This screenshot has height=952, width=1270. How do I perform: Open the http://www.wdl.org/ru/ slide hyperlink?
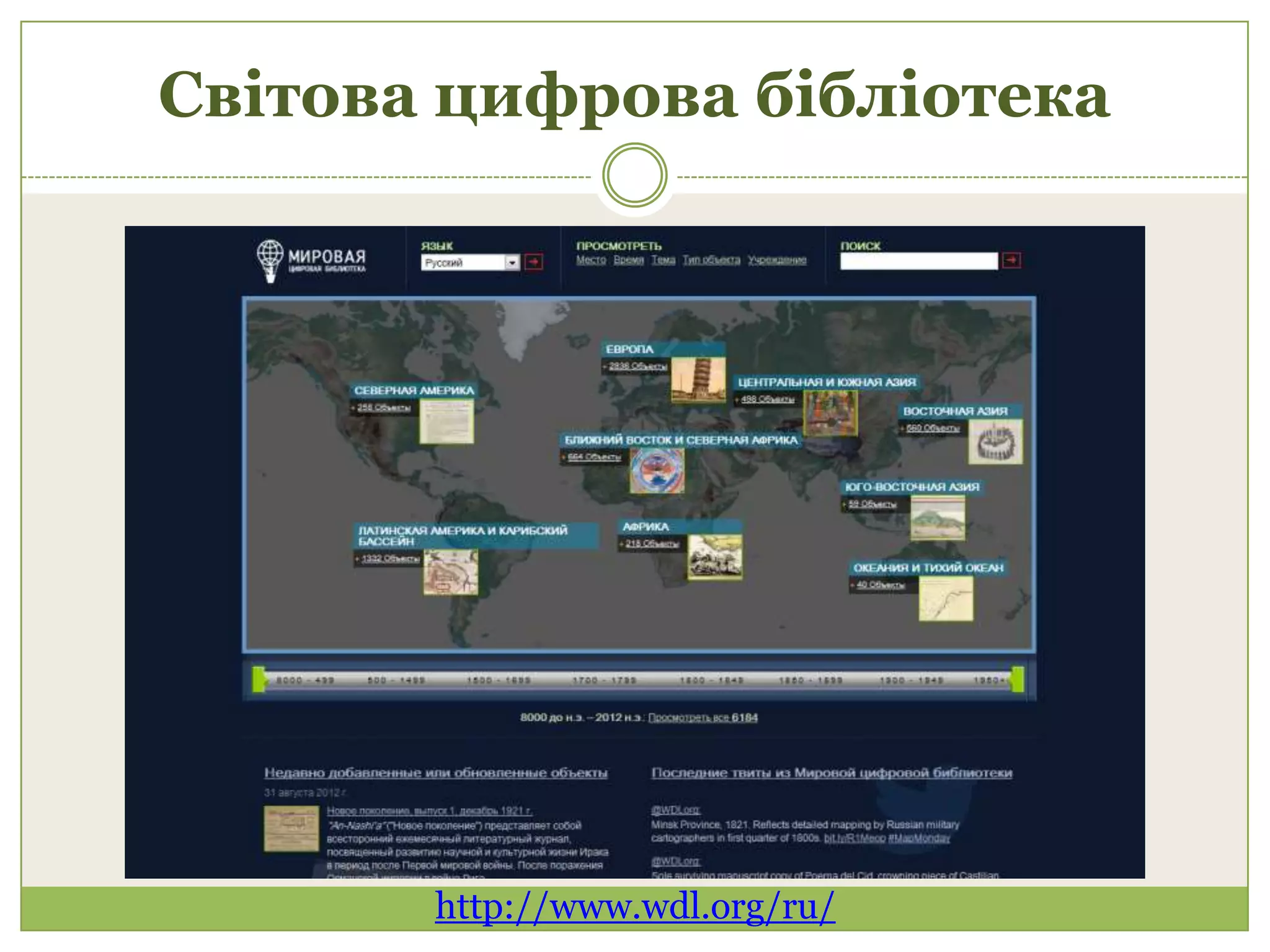635,907
